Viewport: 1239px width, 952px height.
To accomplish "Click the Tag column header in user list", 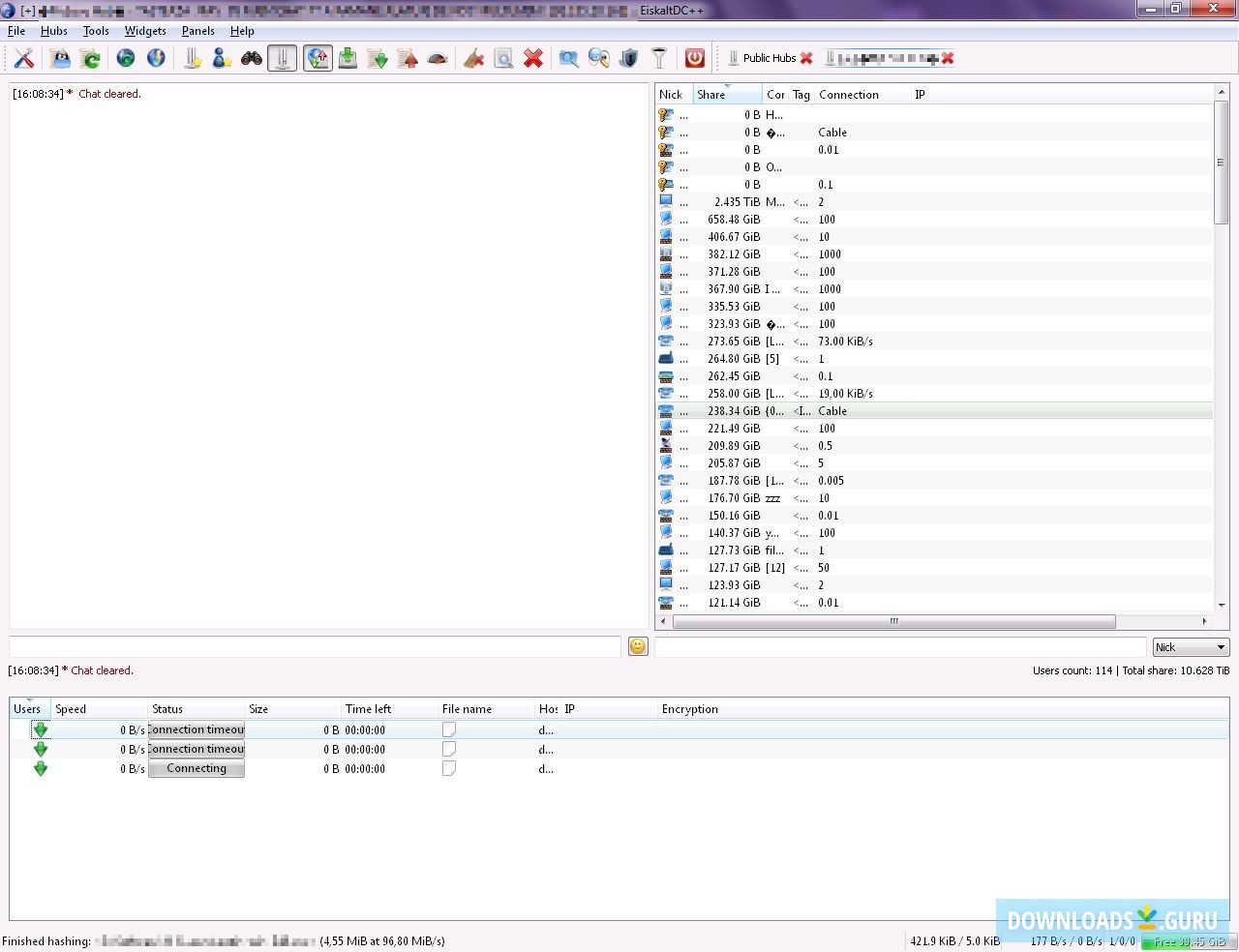I will click(x=802, y=95).
